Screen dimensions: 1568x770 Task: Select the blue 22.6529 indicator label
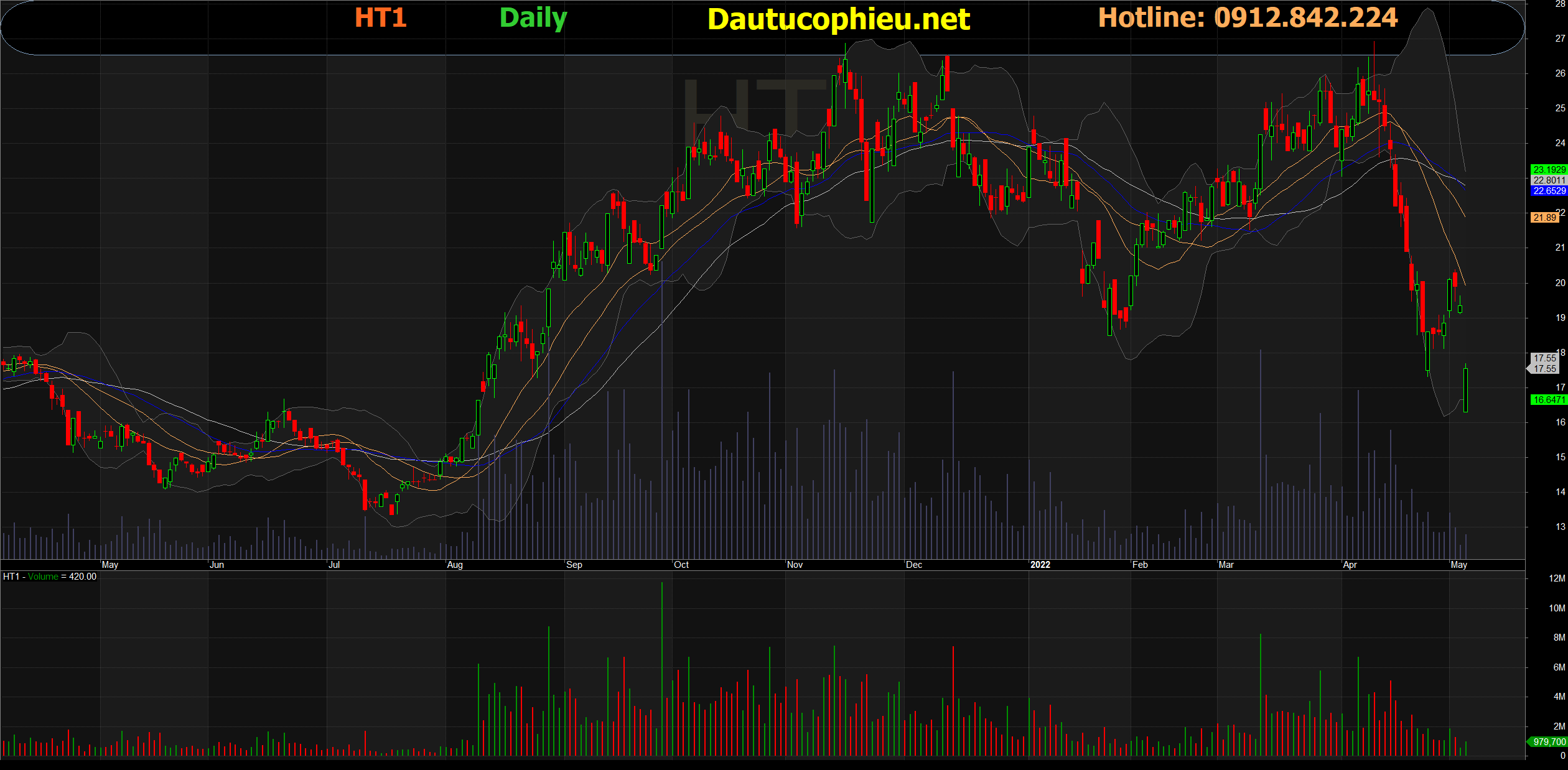coord(1548,191)
